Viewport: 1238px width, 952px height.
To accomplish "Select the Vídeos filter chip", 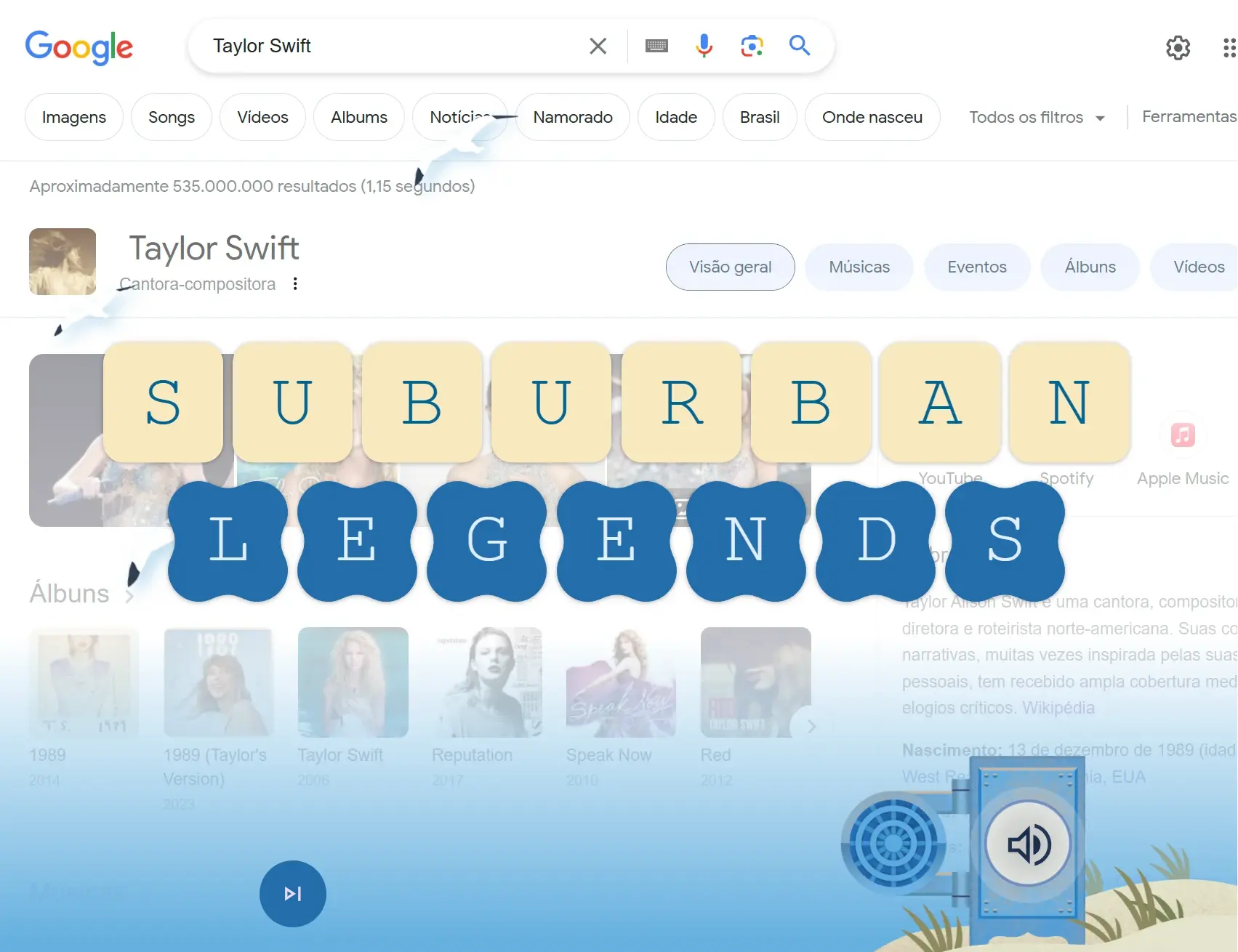I will point(262,117).
